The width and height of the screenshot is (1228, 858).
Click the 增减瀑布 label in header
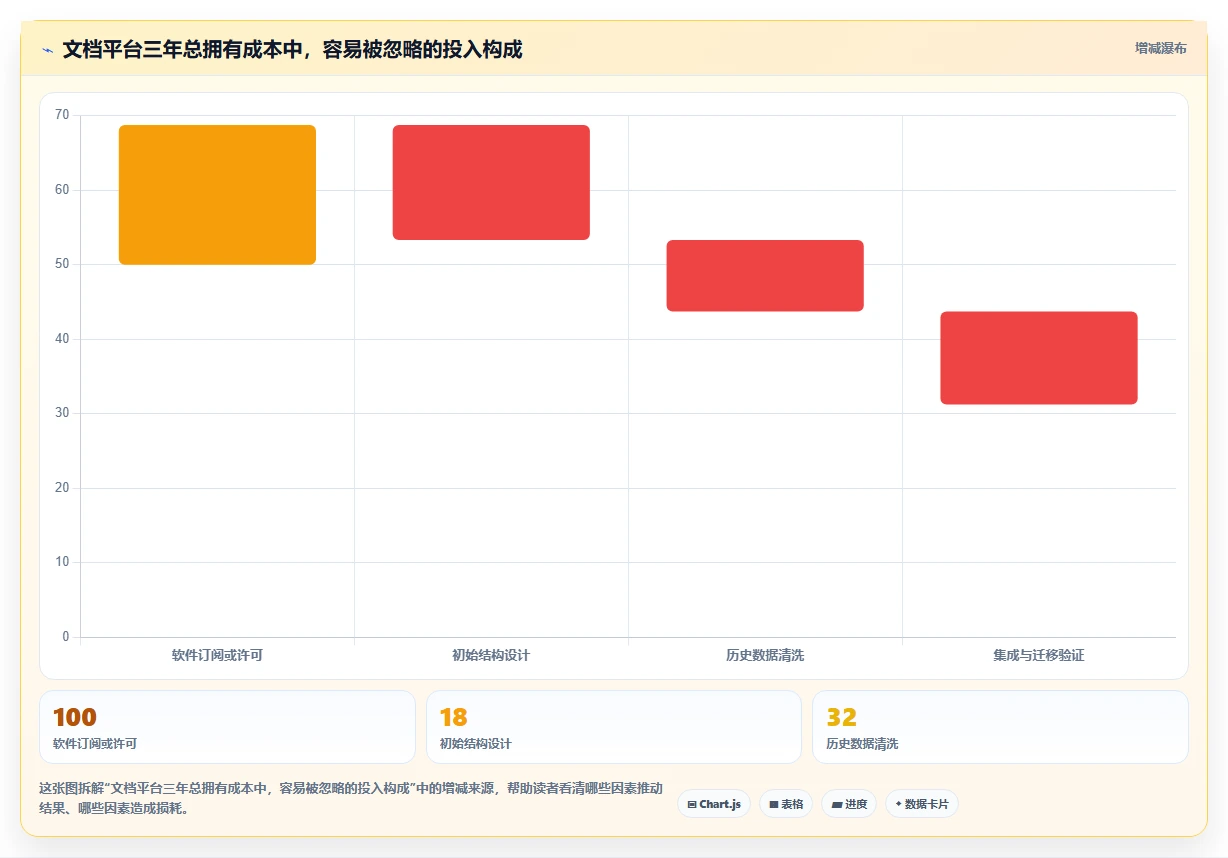pyautogui.click(x=1161, y=48)
